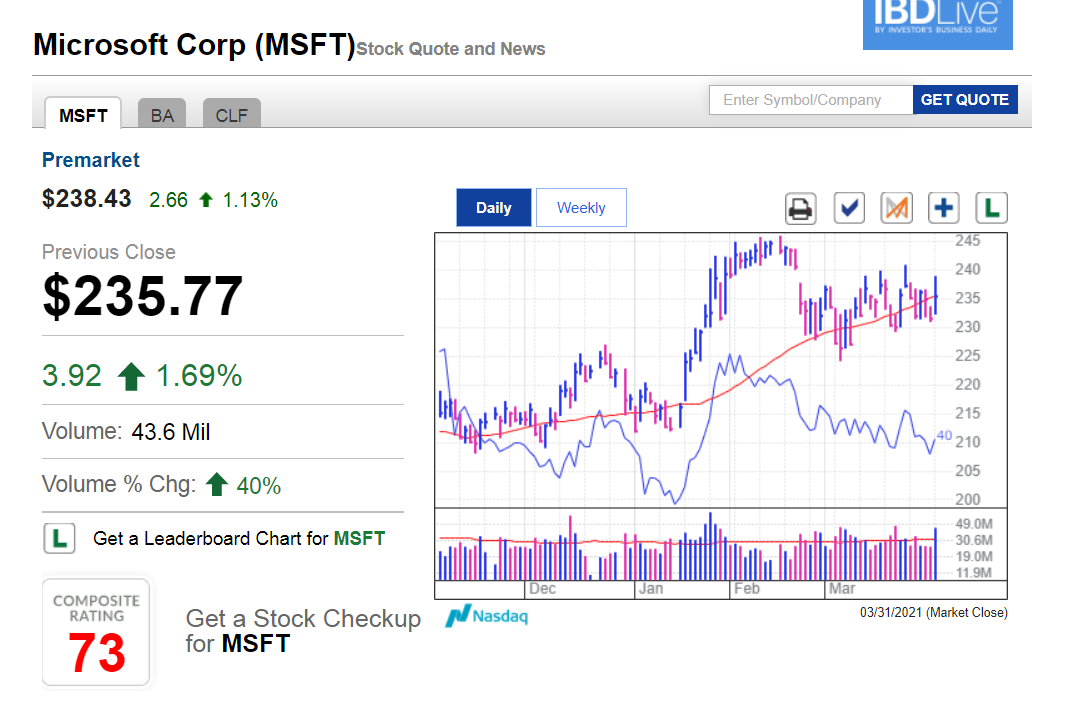The width and height of the screenshot is (1067, 717).
Task: Switch to the CLF tab
Action: [231, 115]
